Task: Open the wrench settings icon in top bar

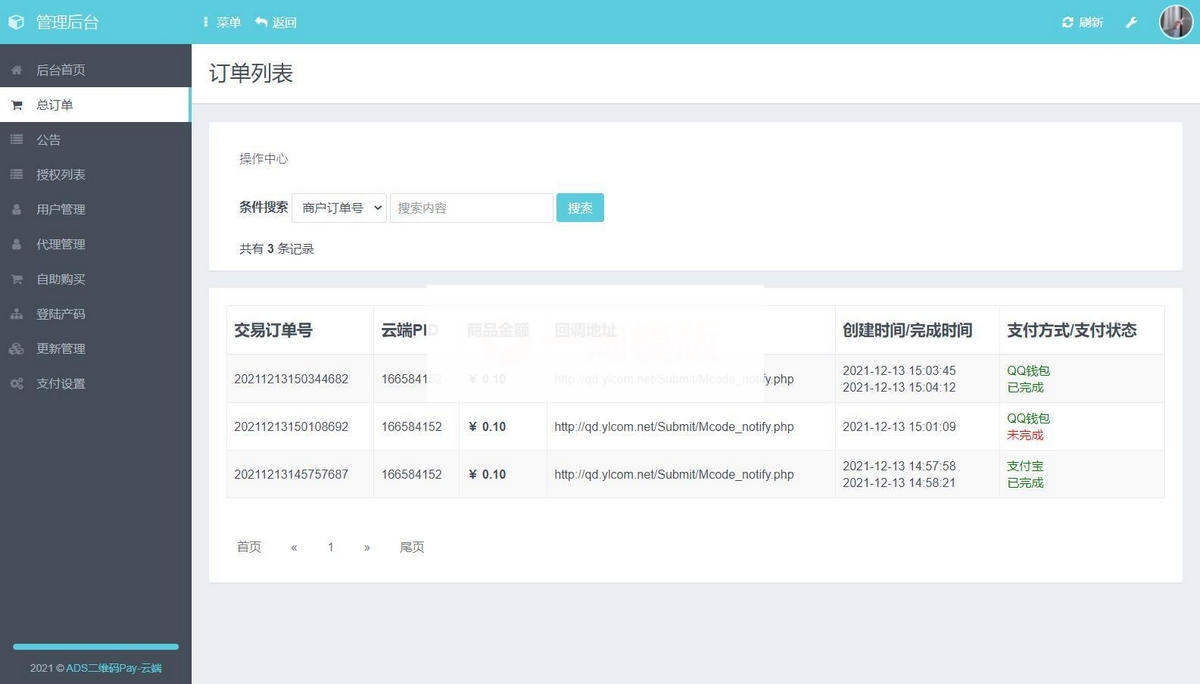Action: [1130, 21]
